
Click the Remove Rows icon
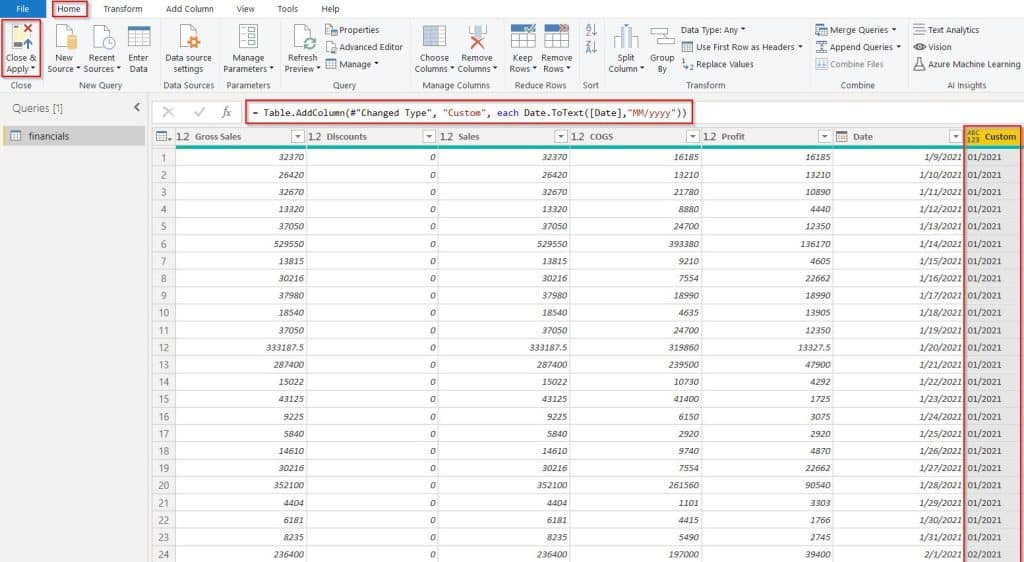[x=556, y=37]
